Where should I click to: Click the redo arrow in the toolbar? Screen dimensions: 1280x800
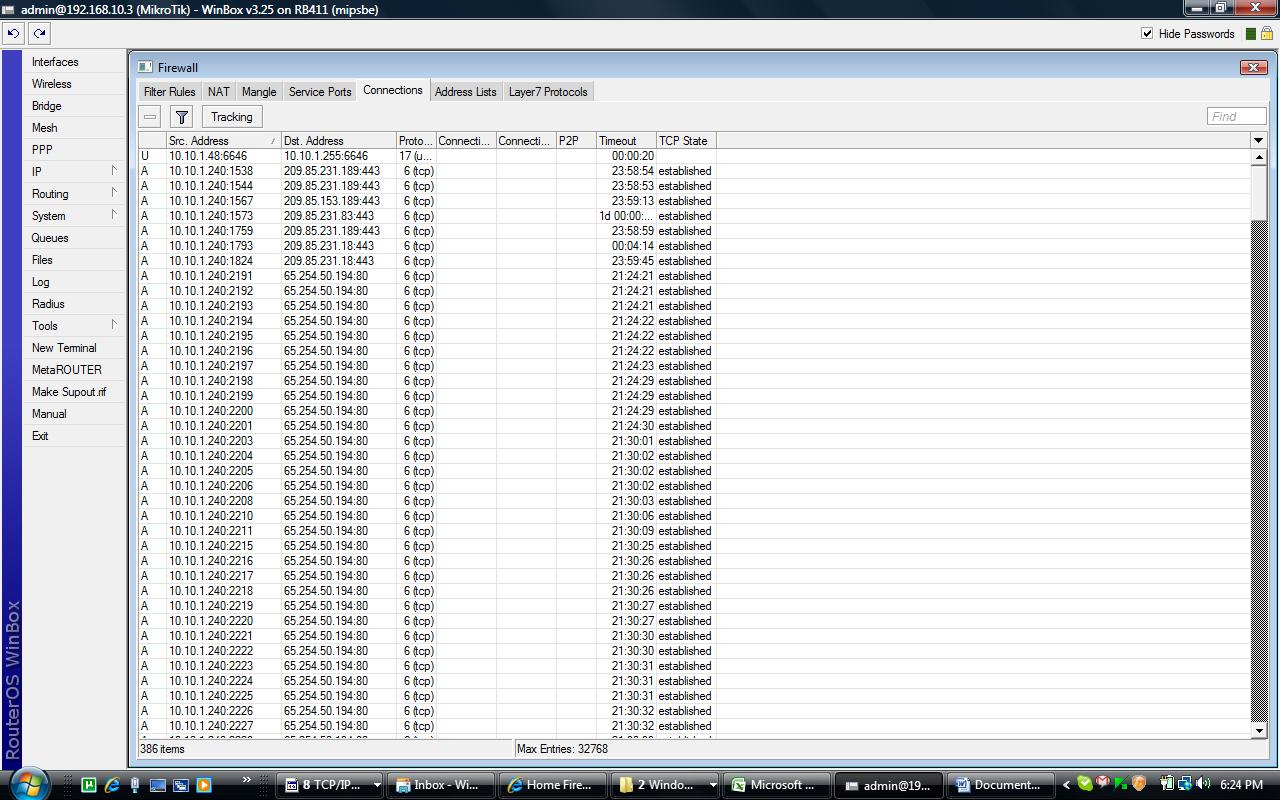click(x=38, y=33)
